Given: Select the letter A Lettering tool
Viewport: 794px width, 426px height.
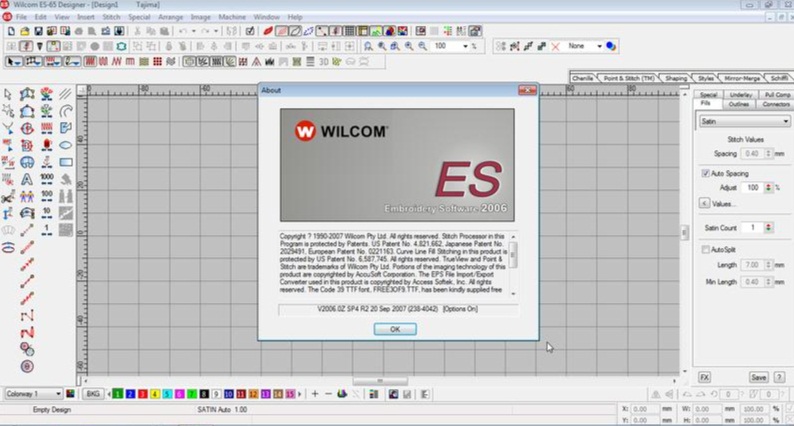Looking at the screenshot, I should (x=27, y=179).
